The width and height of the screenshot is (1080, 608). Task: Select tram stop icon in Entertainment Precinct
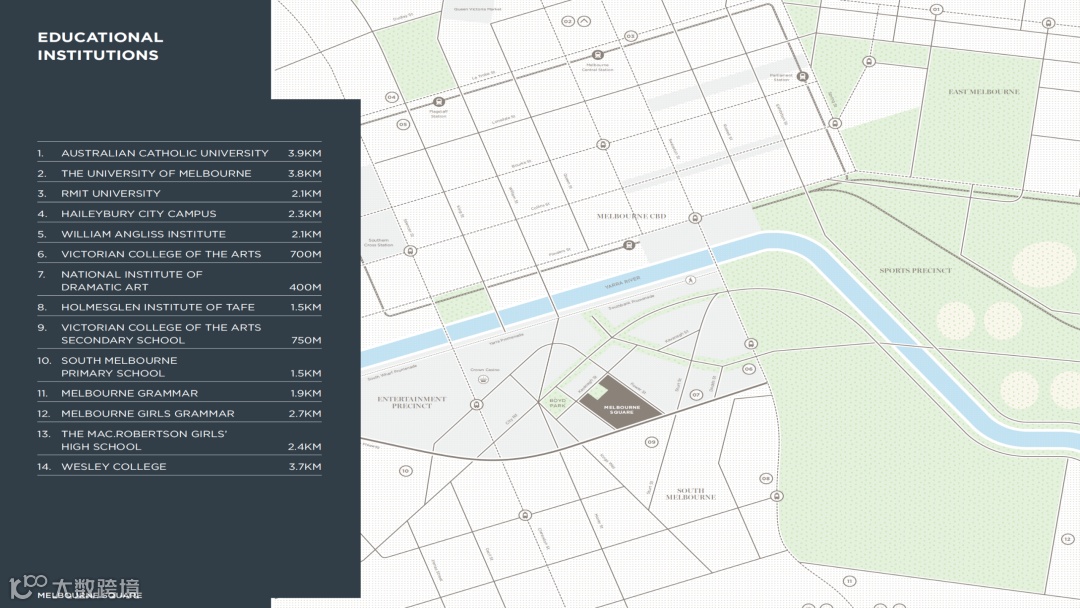pos(476,405)
